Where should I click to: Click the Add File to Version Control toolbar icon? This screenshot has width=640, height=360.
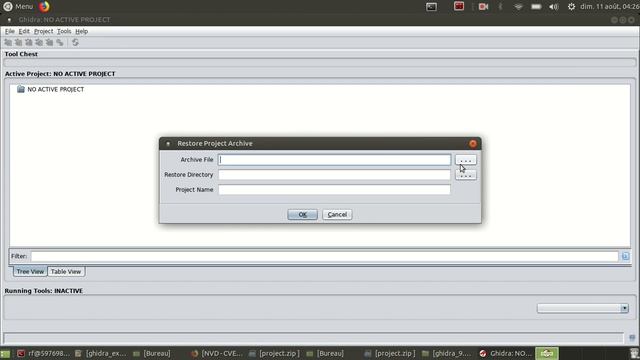tap(8, 42)
